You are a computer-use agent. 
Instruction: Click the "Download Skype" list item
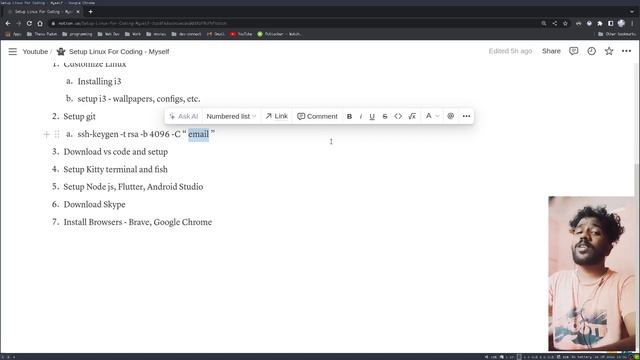click(94, 204)
